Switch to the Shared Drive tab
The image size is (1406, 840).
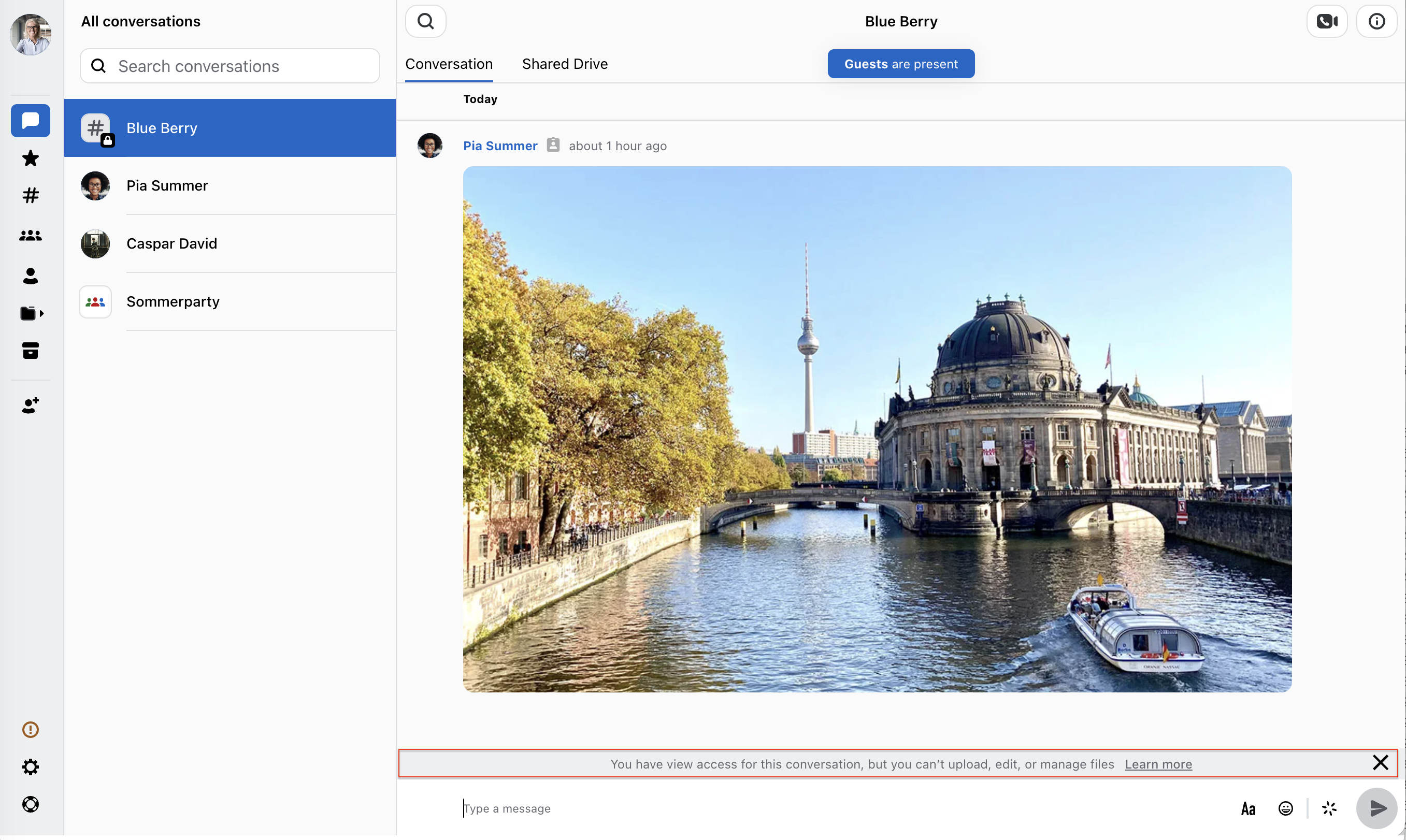(565, 64)
